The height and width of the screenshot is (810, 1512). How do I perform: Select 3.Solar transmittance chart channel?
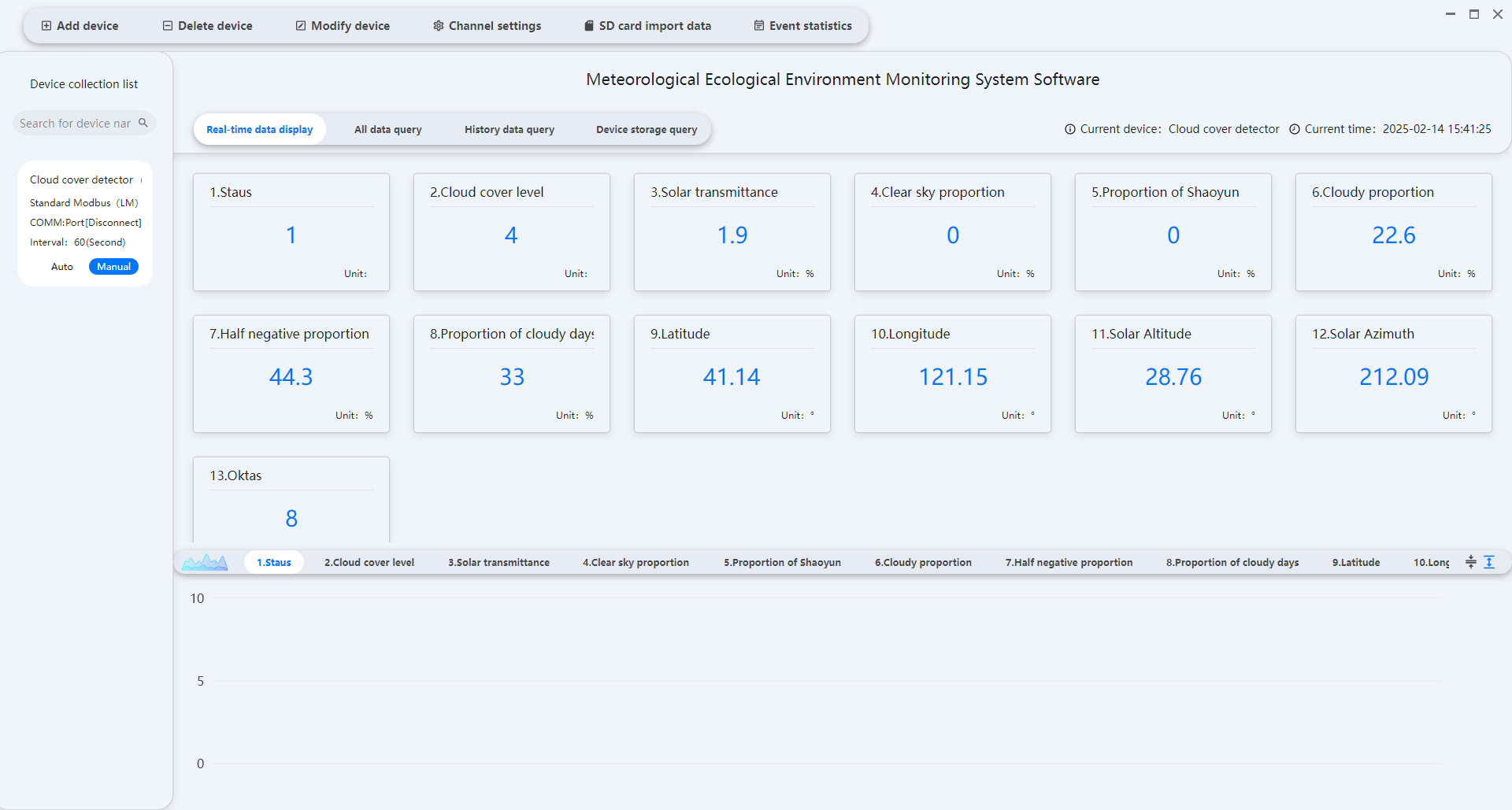(x=498, y=563)
